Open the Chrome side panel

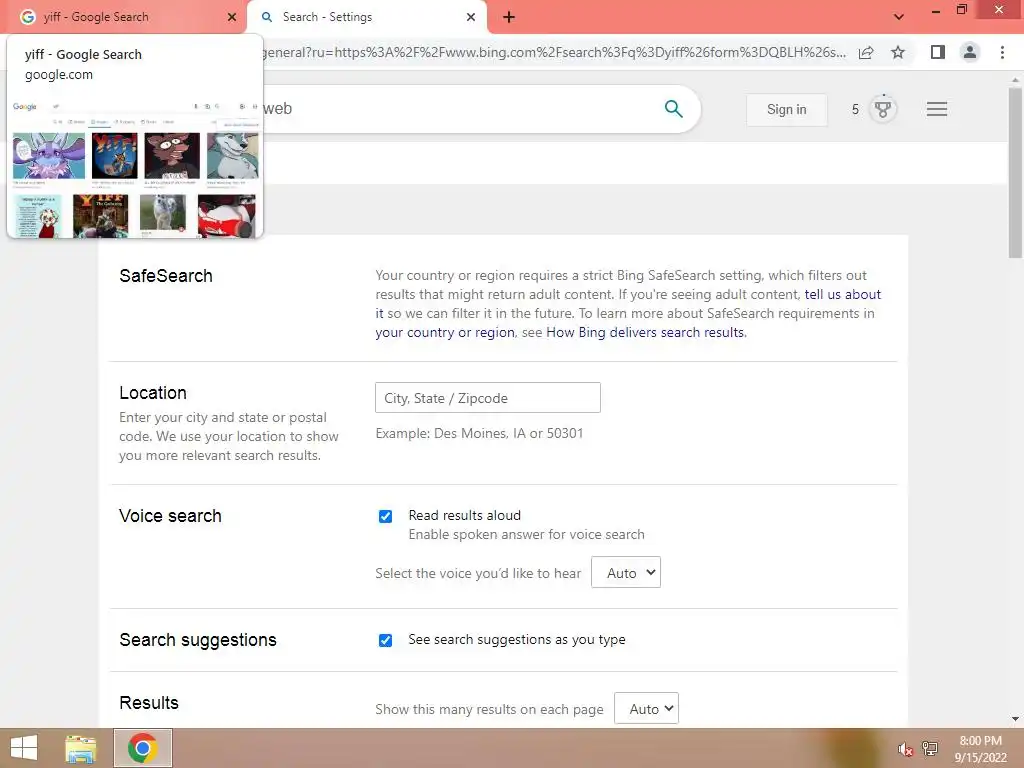pyautogui.click(x=938, y=52)
